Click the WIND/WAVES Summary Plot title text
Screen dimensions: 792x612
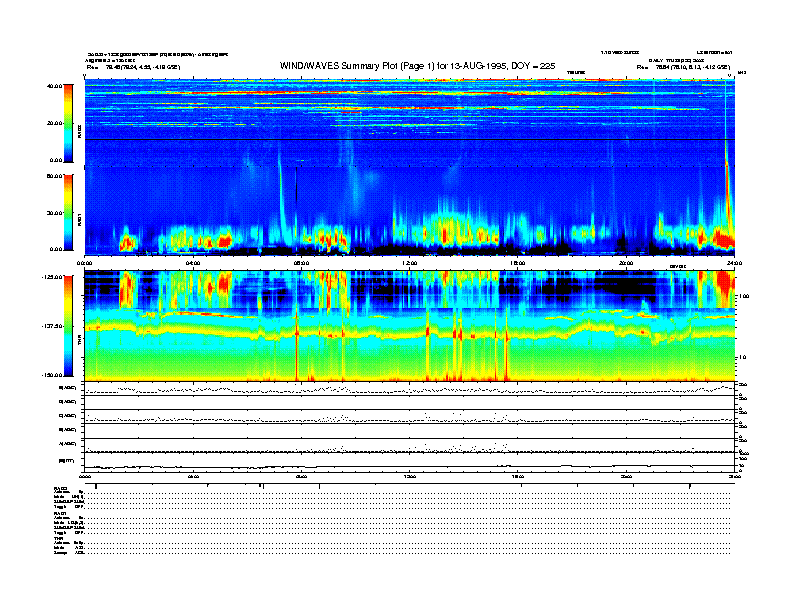pyautogui.click(x=417, y=66)
